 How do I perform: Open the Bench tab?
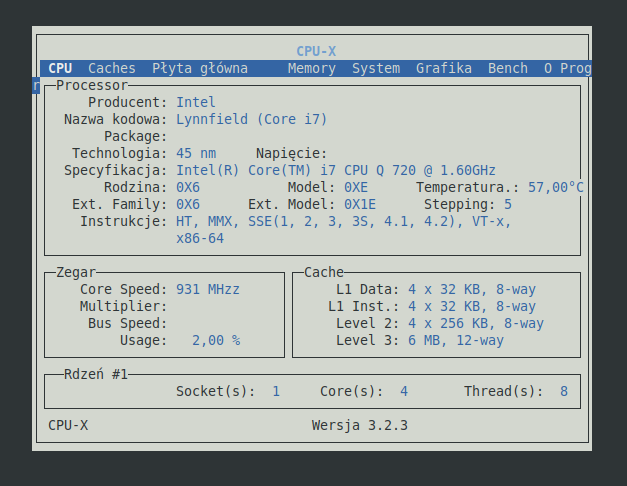(x=508, y=68)
